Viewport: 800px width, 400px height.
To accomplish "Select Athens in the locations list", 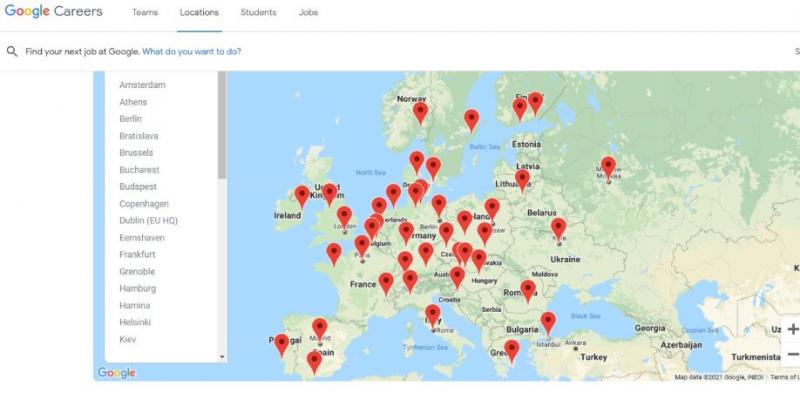I will point(133,102).
